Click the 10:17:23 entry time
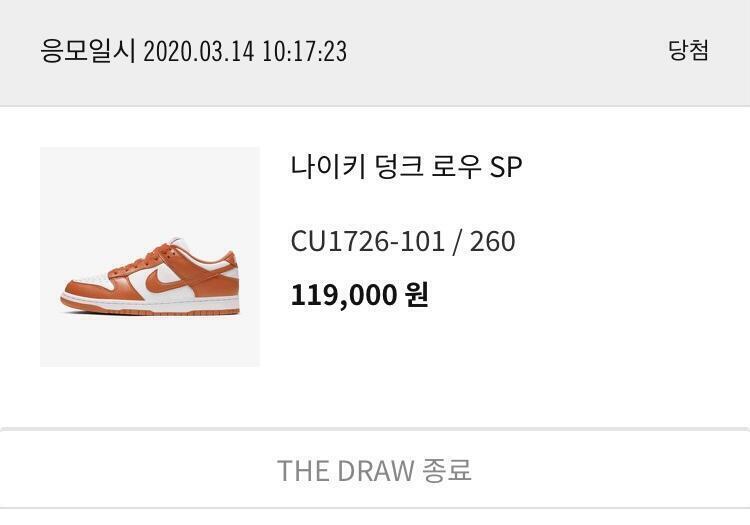The image size is (750, 525). click(x=305, y=52)
